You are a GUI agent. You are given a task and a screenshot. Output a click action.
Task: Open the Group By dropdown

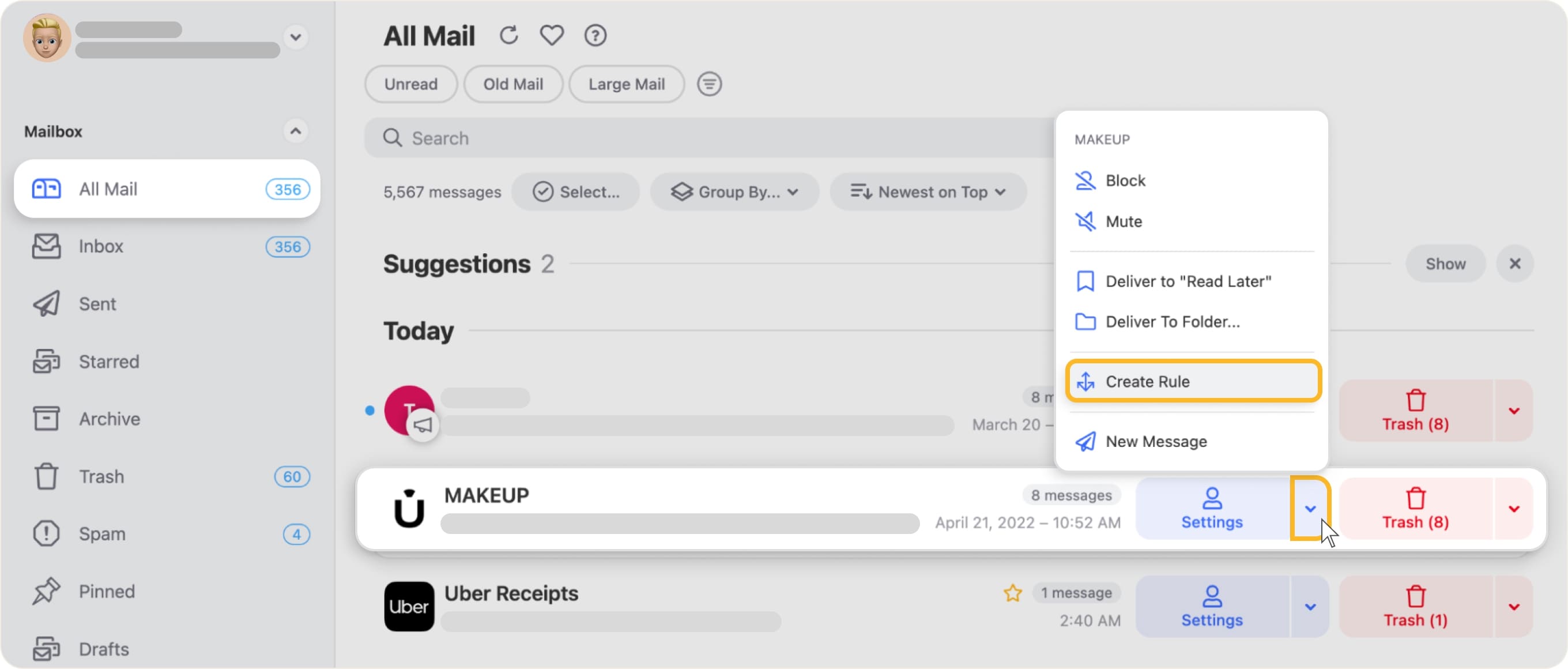[x=734, y=191]
